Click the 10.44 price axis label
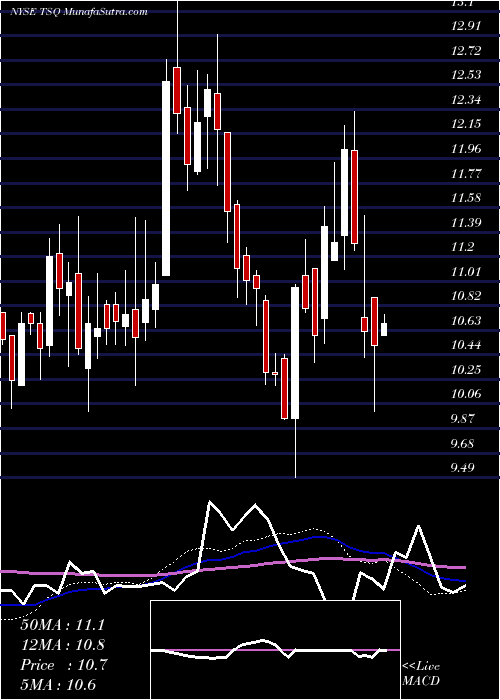The width and height of the screenshot is (500, 700). click(466, 345)
